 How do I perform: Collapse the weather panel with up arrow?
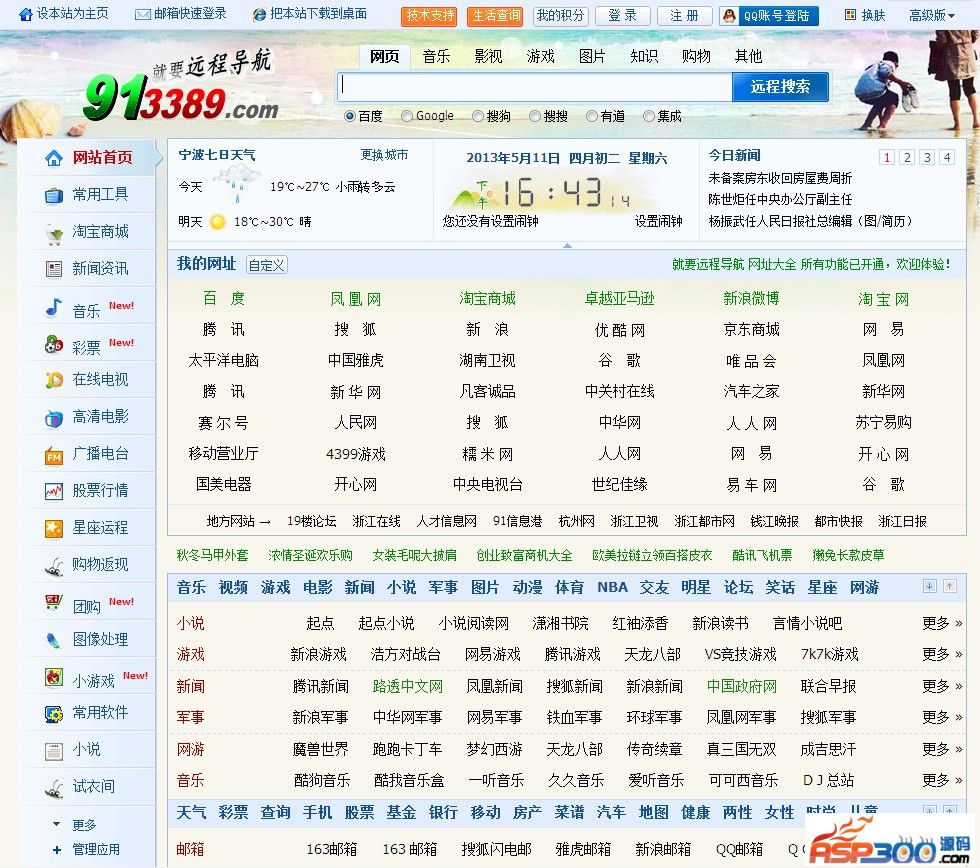click(x=568, y=246)
